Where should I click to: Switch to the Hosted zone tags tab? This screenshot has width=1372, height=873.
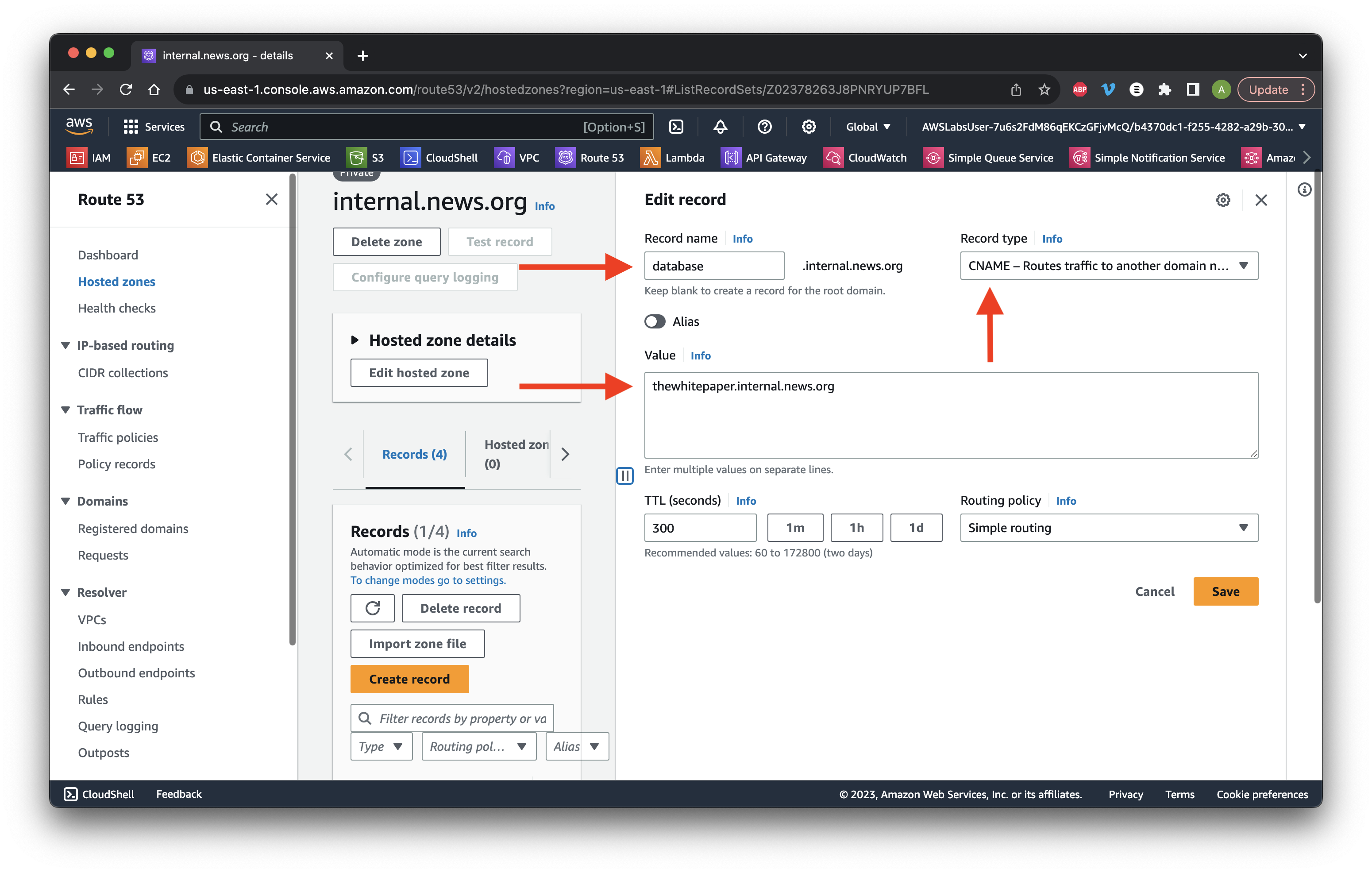coord(516,454)
